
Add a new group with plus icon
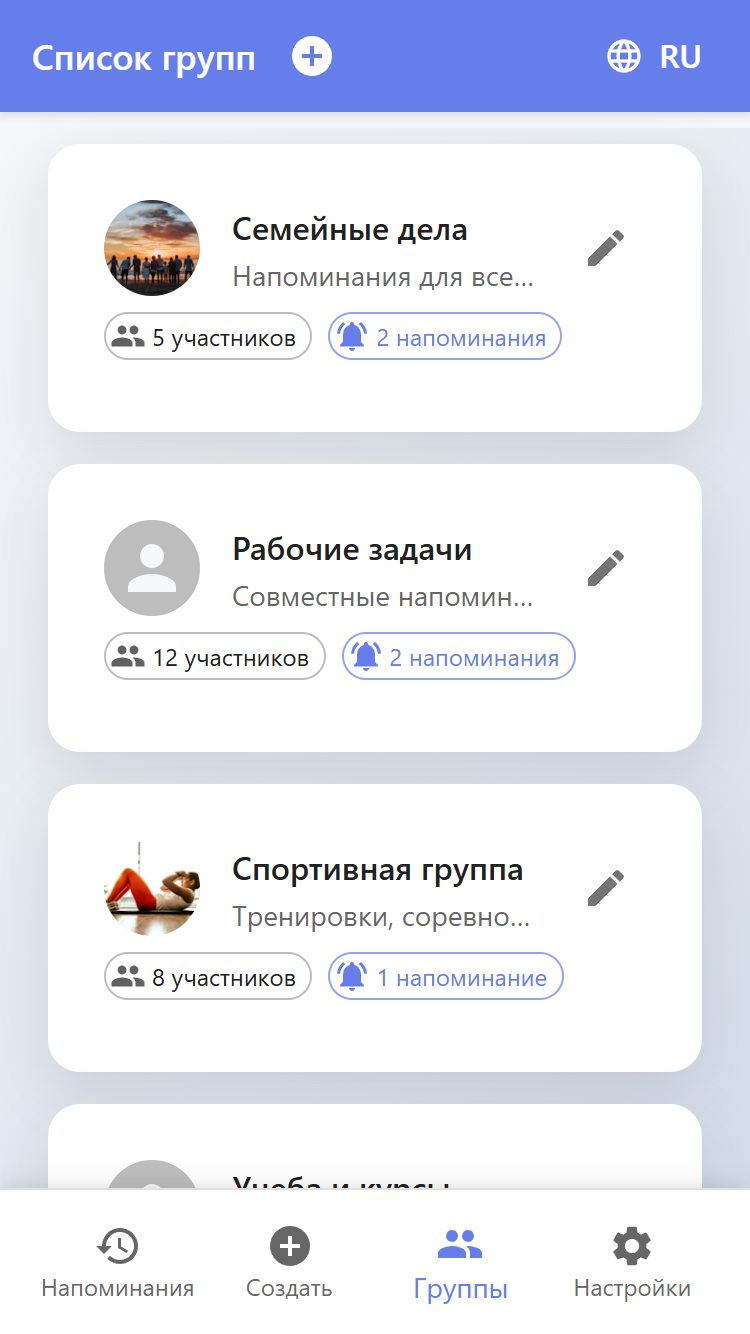pos(312,56)
